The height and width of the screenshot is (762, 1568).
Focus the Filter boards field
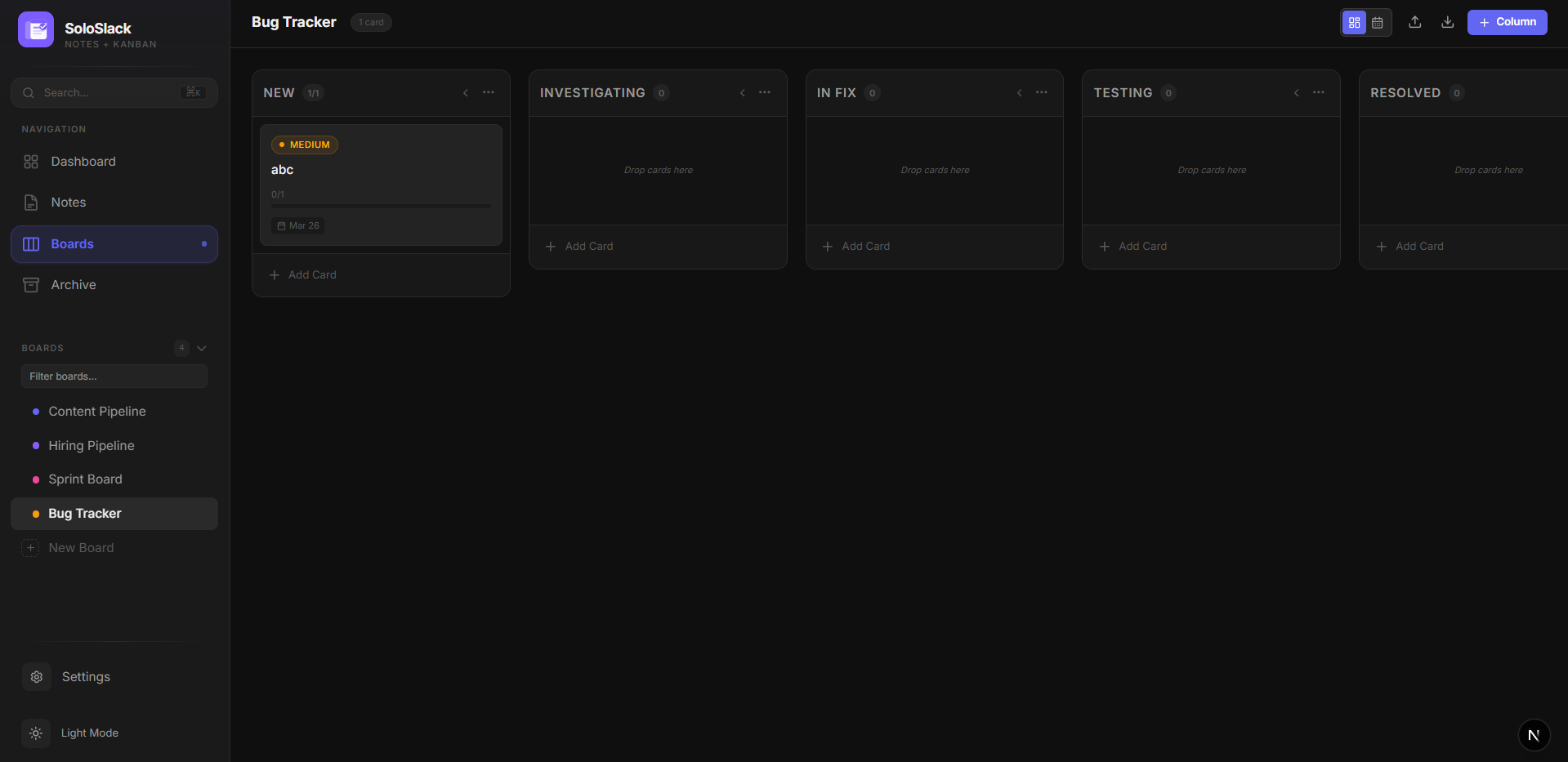coord(114,377)
